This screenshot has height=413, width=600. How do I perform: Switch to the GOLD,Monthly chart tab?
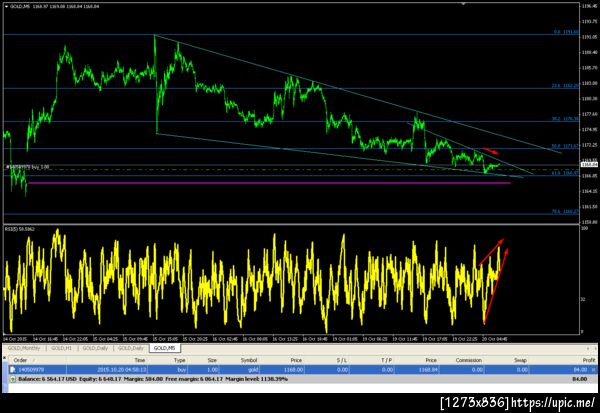pos(24,348)
